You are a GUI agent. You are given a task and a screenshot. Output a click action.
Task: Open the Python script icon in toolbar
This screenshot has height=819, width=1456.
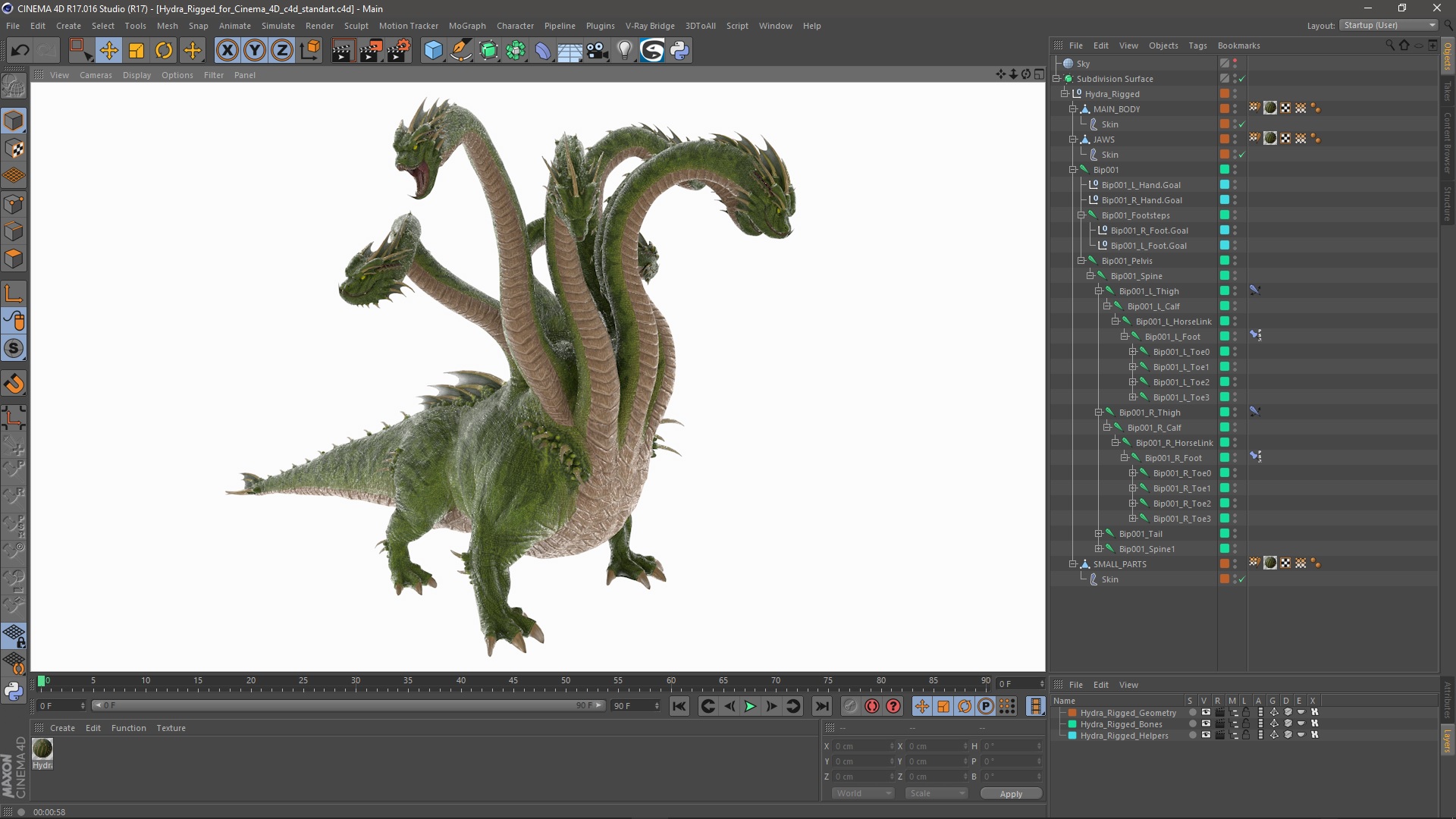pyautogui.click(x=680, y=51)
